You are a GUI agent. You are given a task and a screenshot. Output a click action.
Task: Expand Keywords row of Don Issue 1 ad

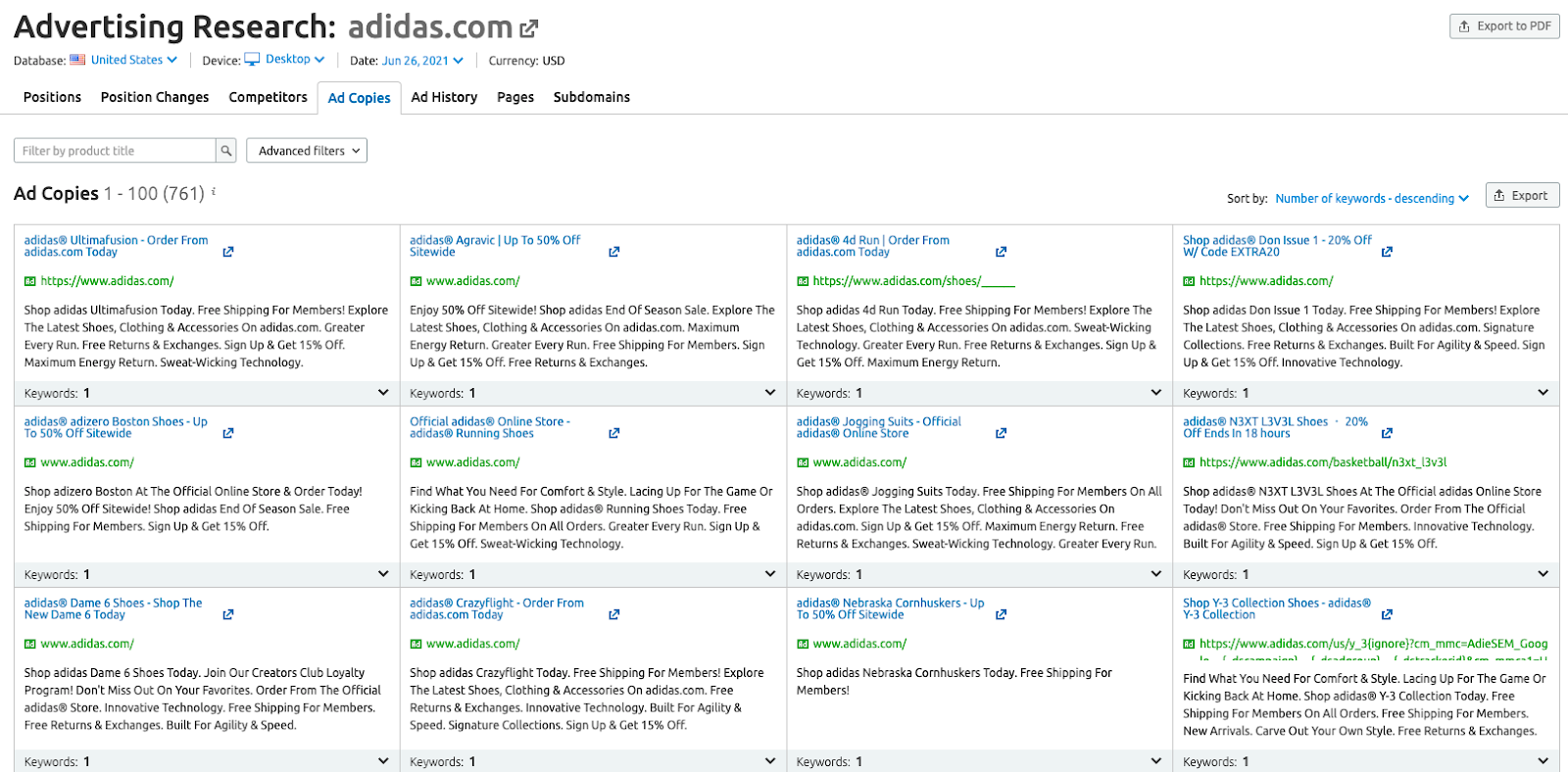1543,393
